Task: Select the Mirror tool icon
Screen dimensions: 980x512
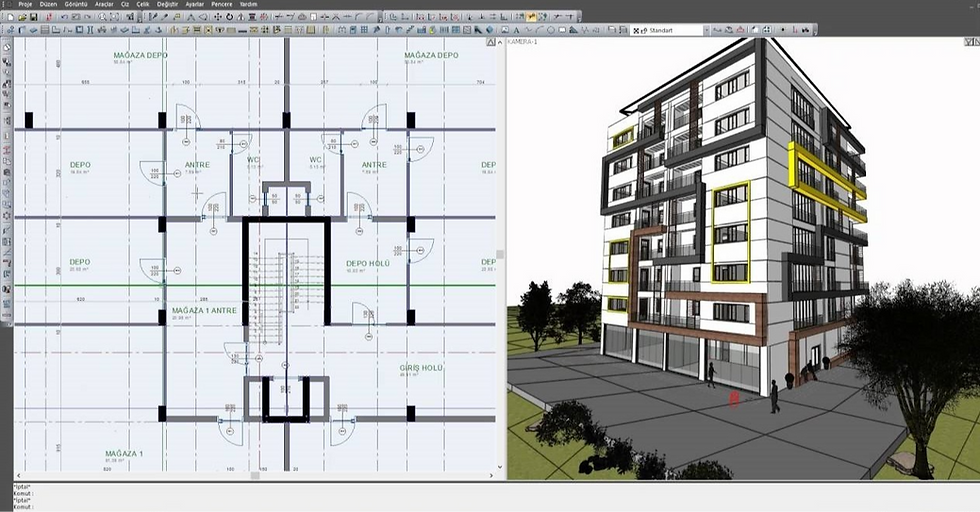Action: [240, 17]
